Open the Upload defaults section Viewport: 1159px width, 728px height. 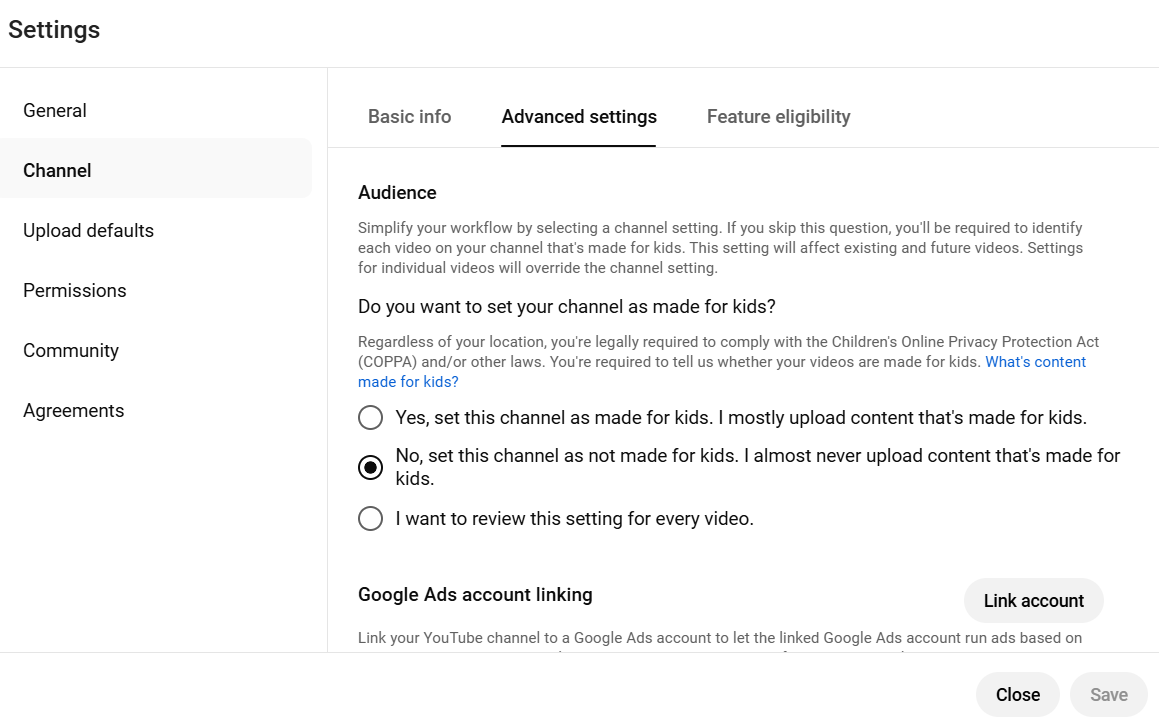tap(88, 230)
